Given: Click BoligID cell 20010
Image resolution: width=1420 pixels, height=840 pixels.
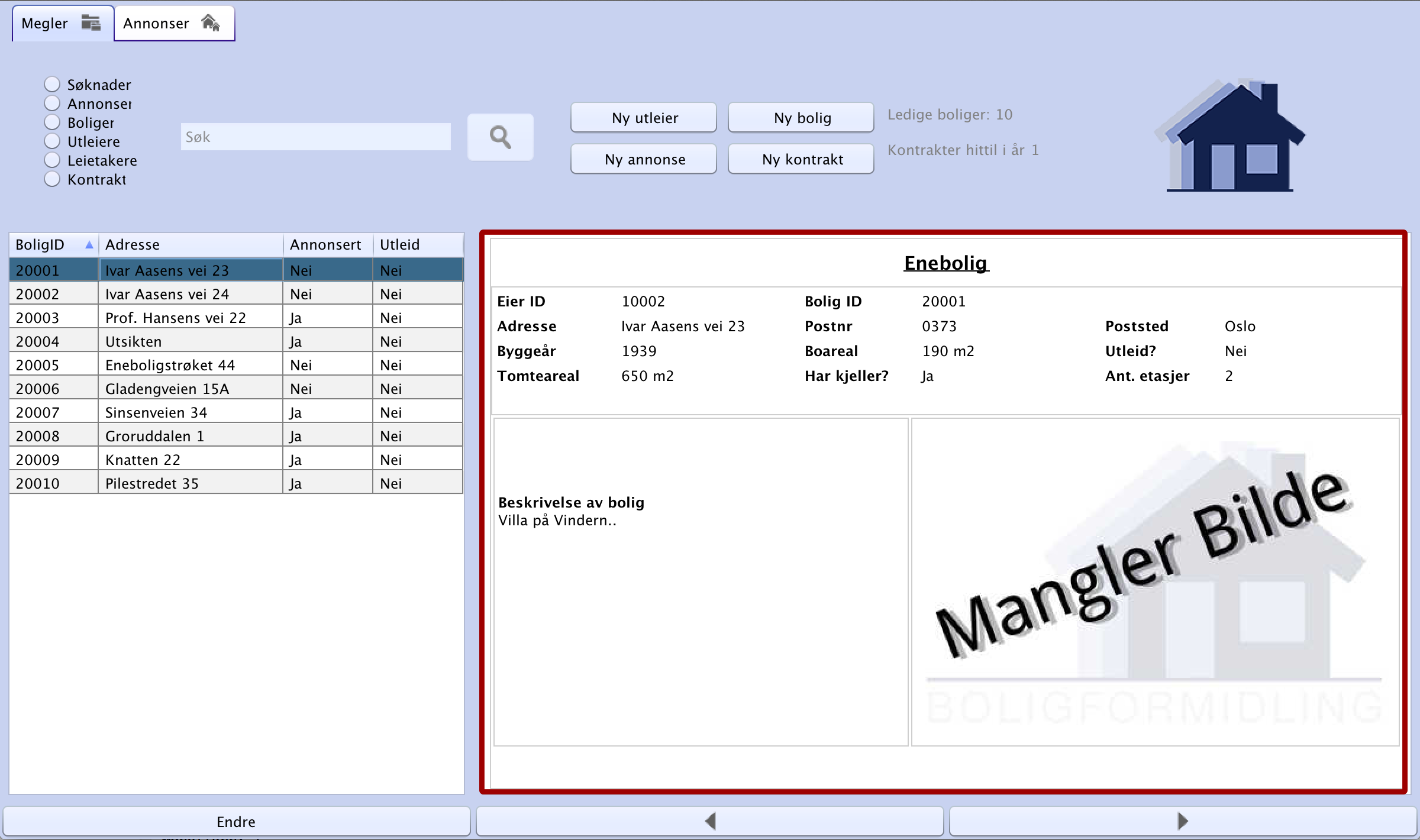Looking at the screenshot, I should (x=54, y=483).
